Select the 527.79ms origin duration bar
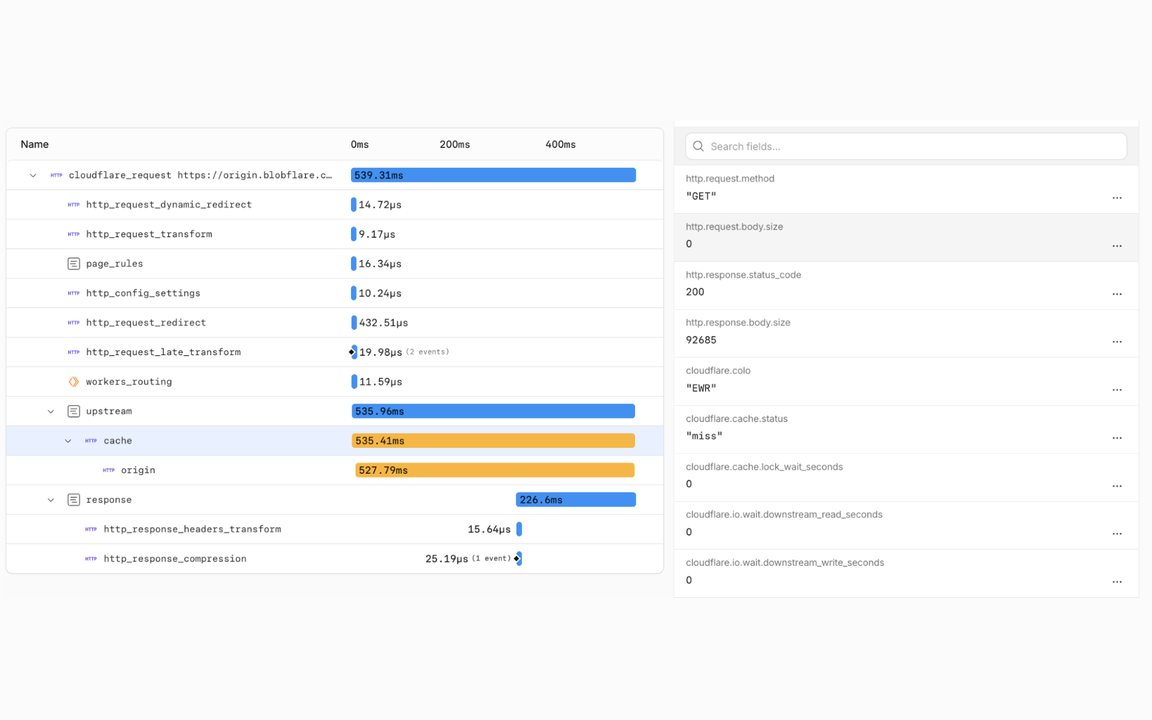This screenshot has width=1152, height=720. (x=495, y=470)
